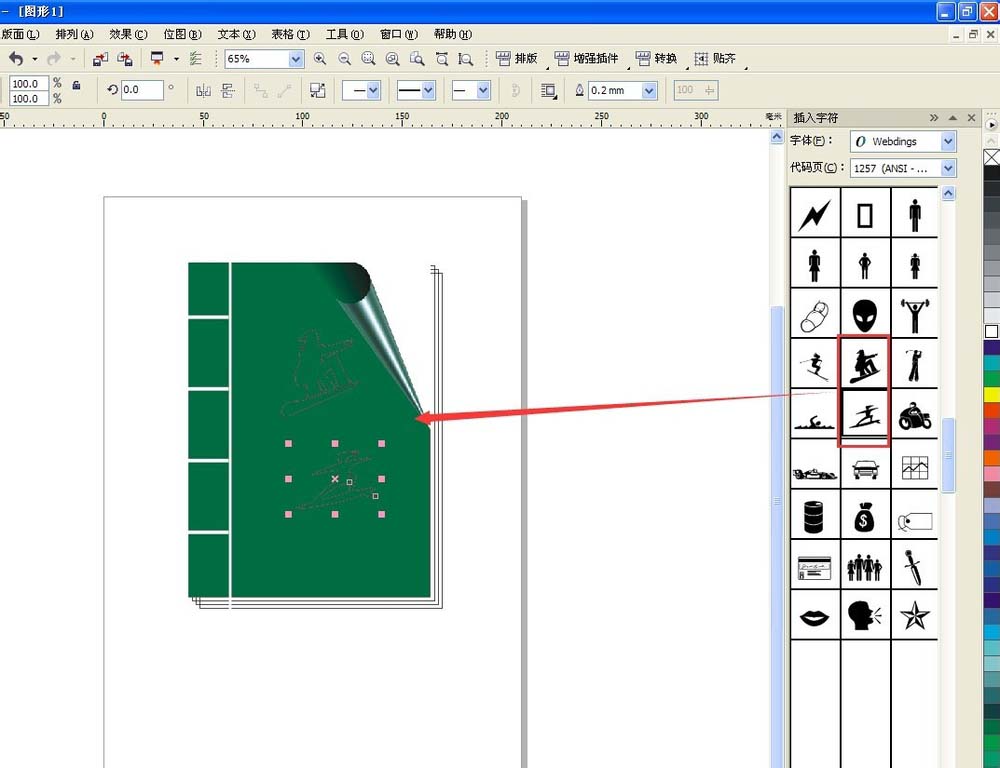The image size is (1000, 768).
Task: Select the no-color X swatch
Action: [x=992, y=157]
